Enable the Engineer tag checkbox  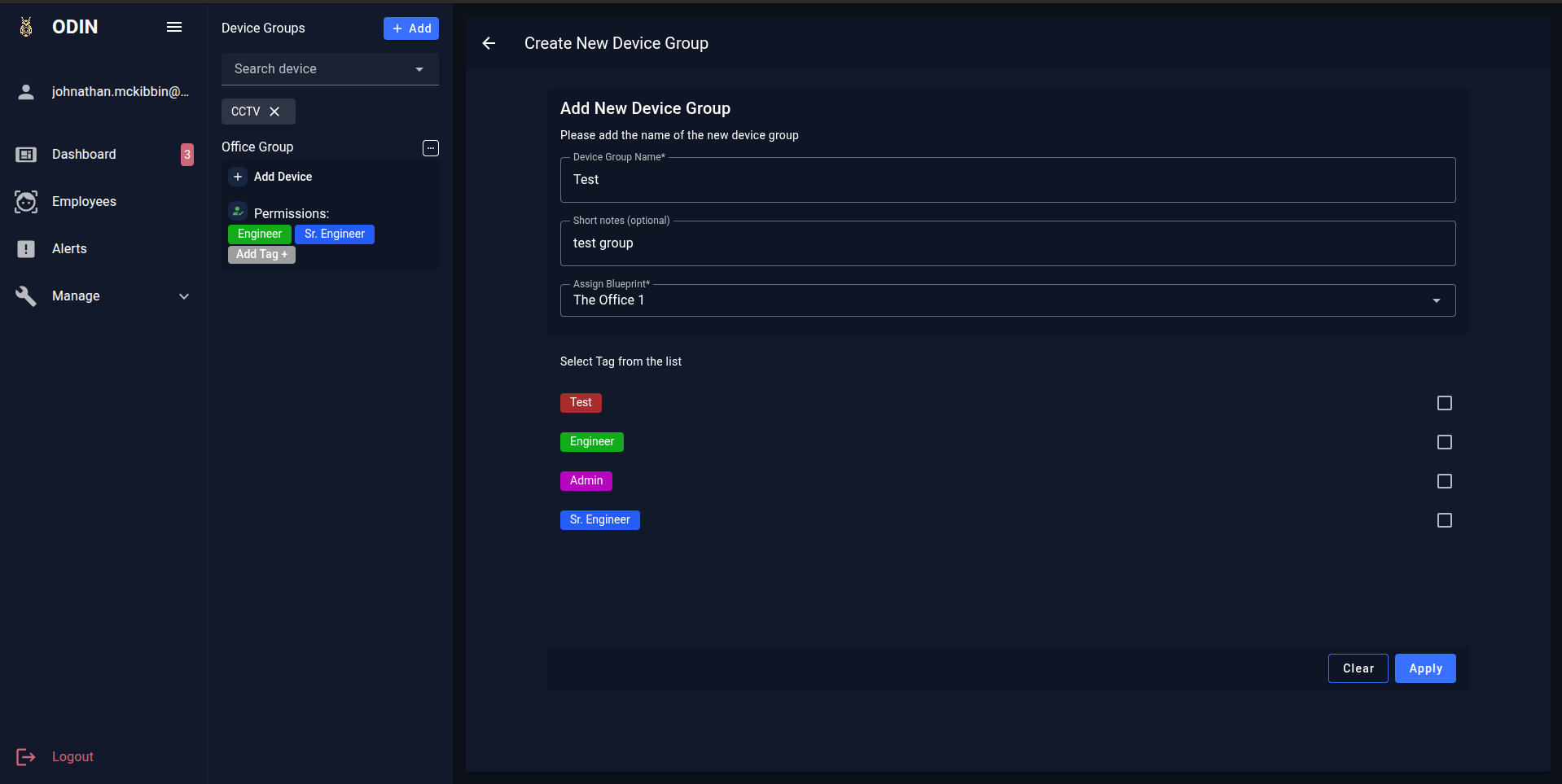pyautogui.click(x=1444, y=442)
